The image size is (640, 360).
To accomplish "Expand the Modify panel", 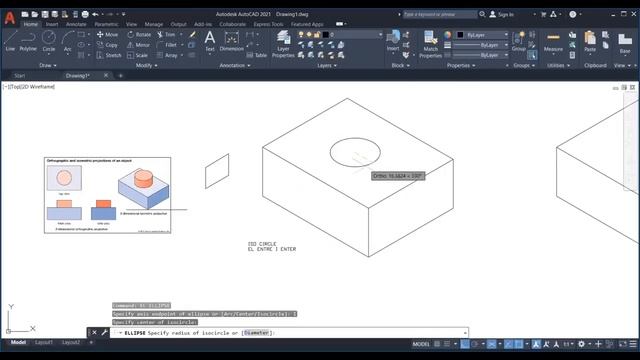I will [x=147, y=65].
